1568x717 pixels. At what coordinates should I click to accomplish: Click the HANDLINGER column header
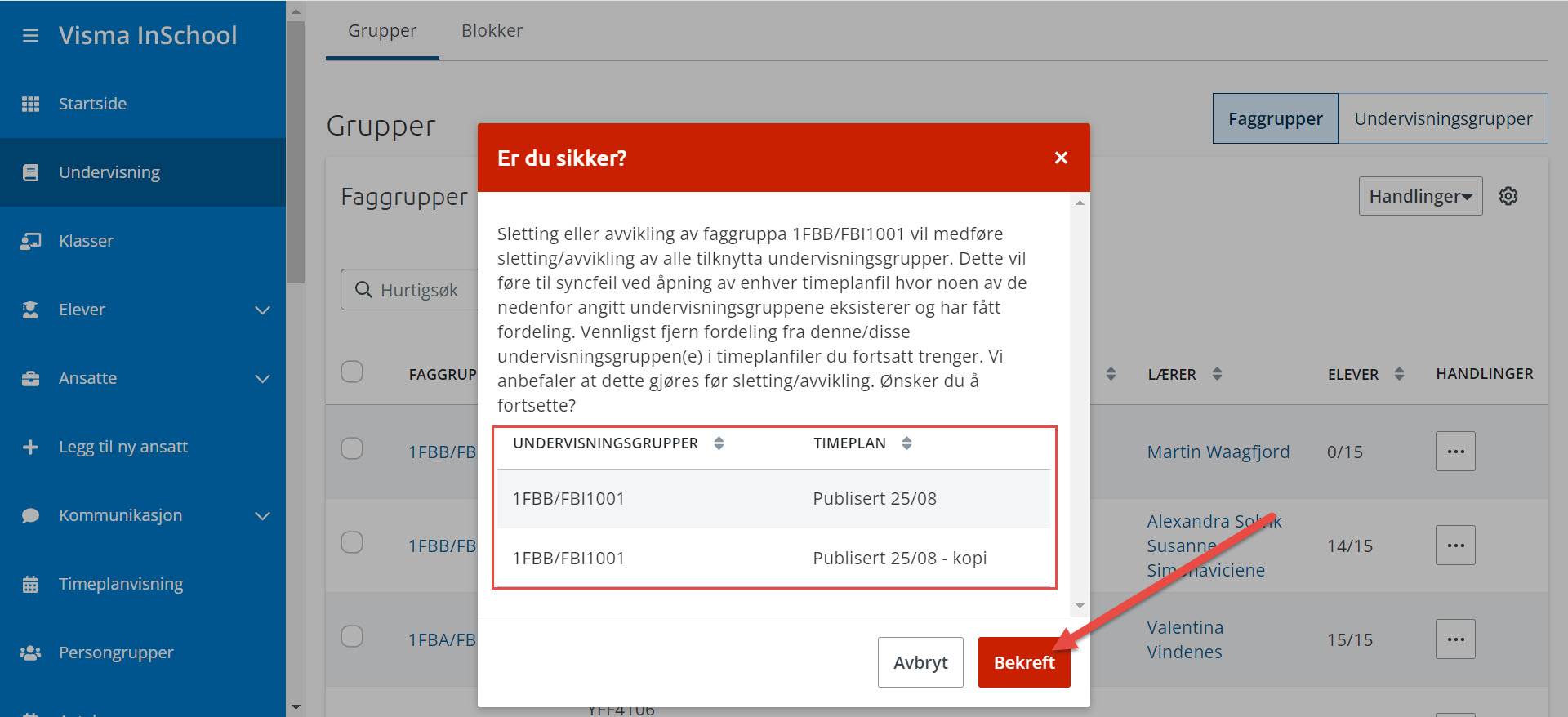coord(1484,374)
